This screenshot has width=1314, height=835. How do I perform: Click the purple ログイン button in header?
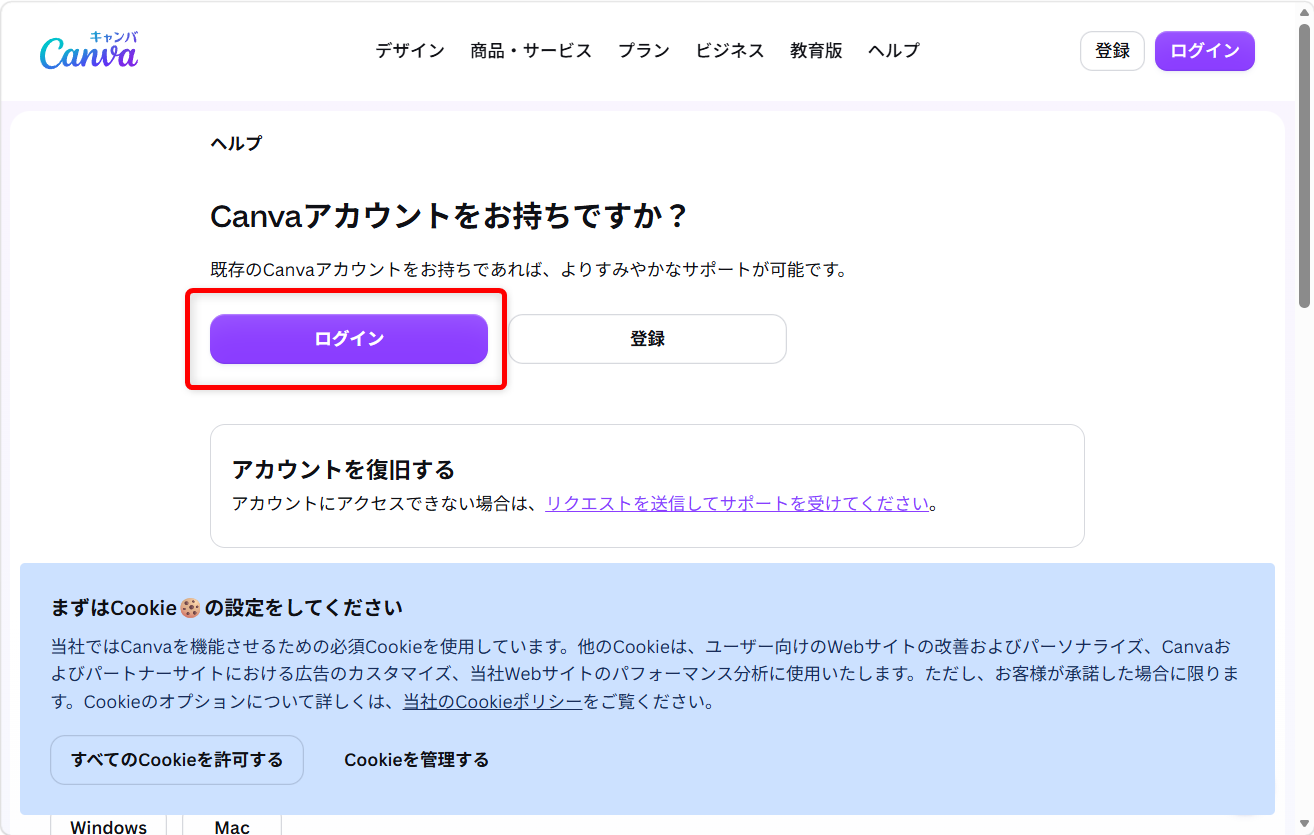[x=1205, y=51]
